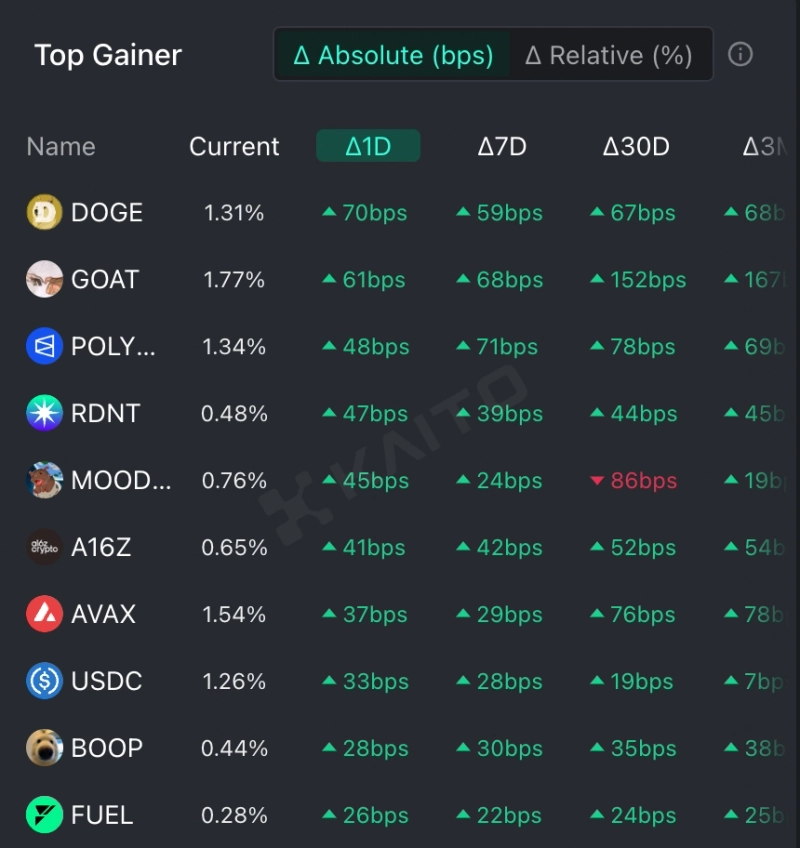Click the DOGE coin icon
Screen dimensions: 800x848
[x=44, y=213]
